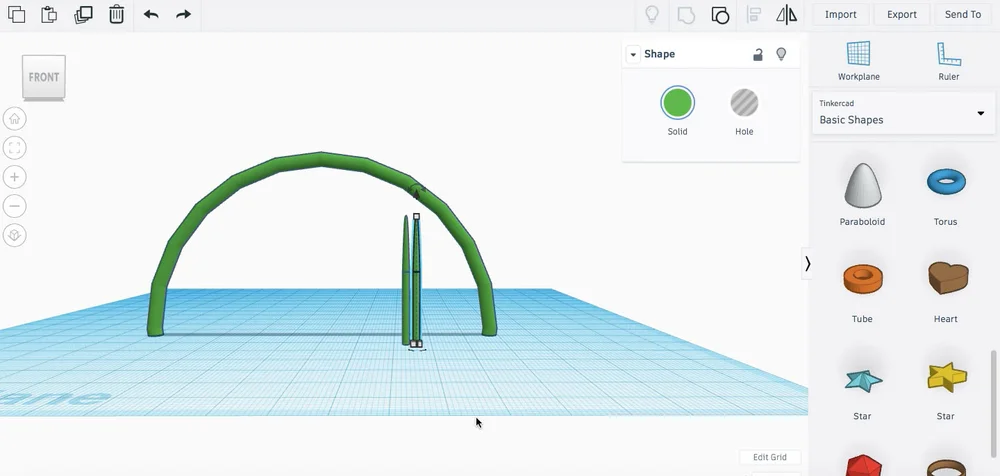Pick the yellow Star shape
The image size is (1000, 476).
coord(947,376)
